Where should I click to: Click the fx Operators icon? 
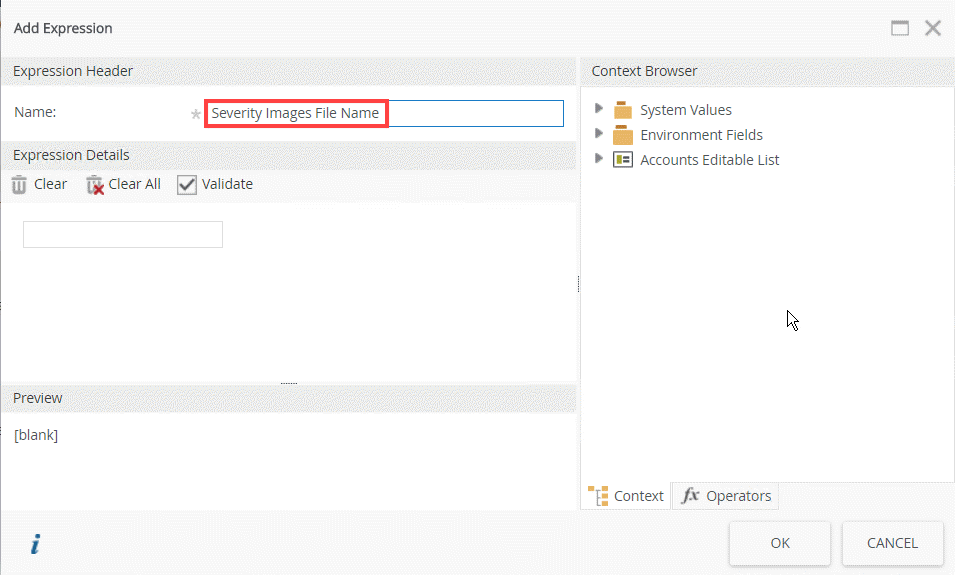coord(690,496)
